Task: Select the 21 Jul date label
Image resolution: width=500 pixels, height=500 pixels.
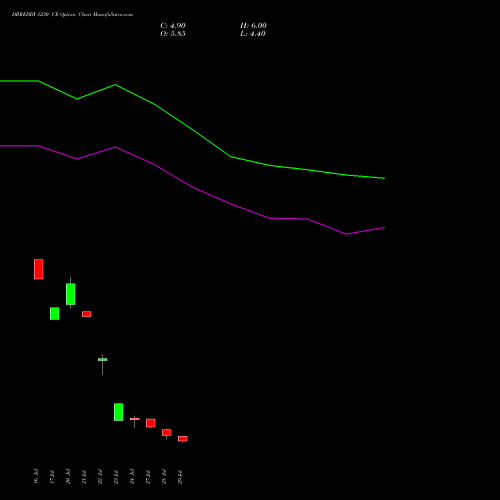Action: click(x=84, y=476)
